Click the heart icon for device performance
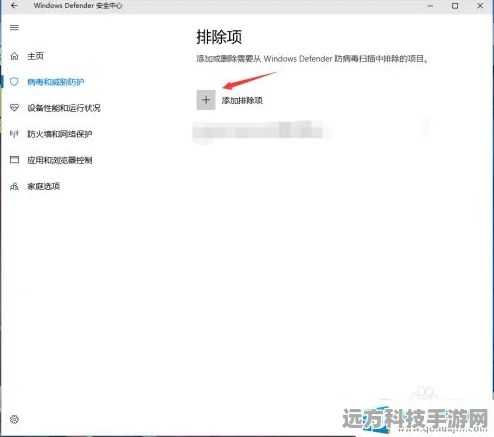The height and width of the screenshot is (437, 494). [14, 108]
